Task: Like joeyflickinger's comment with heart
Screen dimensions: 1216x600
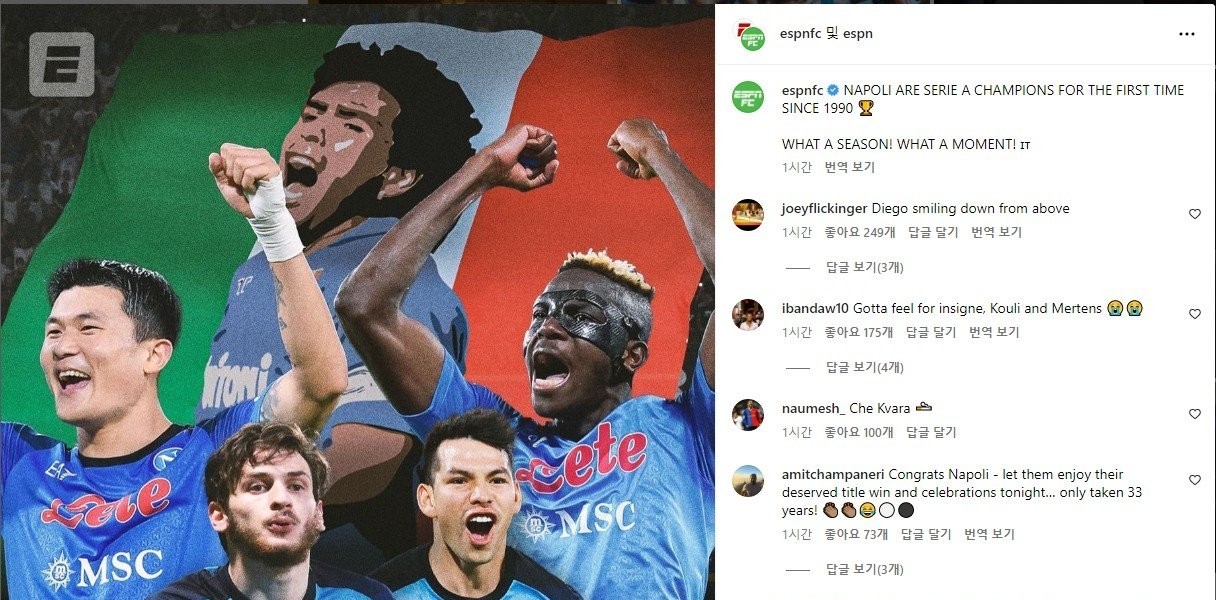Action: (1194, 214)
